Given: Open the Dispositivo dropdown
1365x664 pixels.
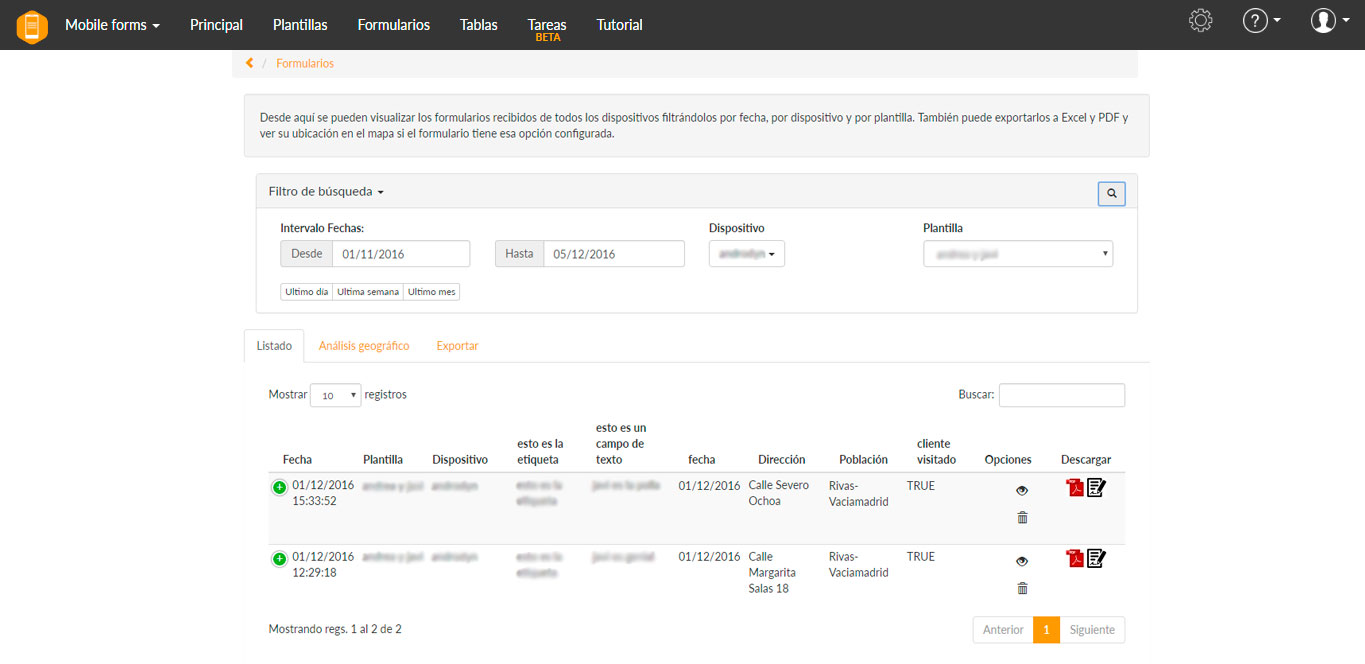Looking at the screenshot, I should (746, 254).
